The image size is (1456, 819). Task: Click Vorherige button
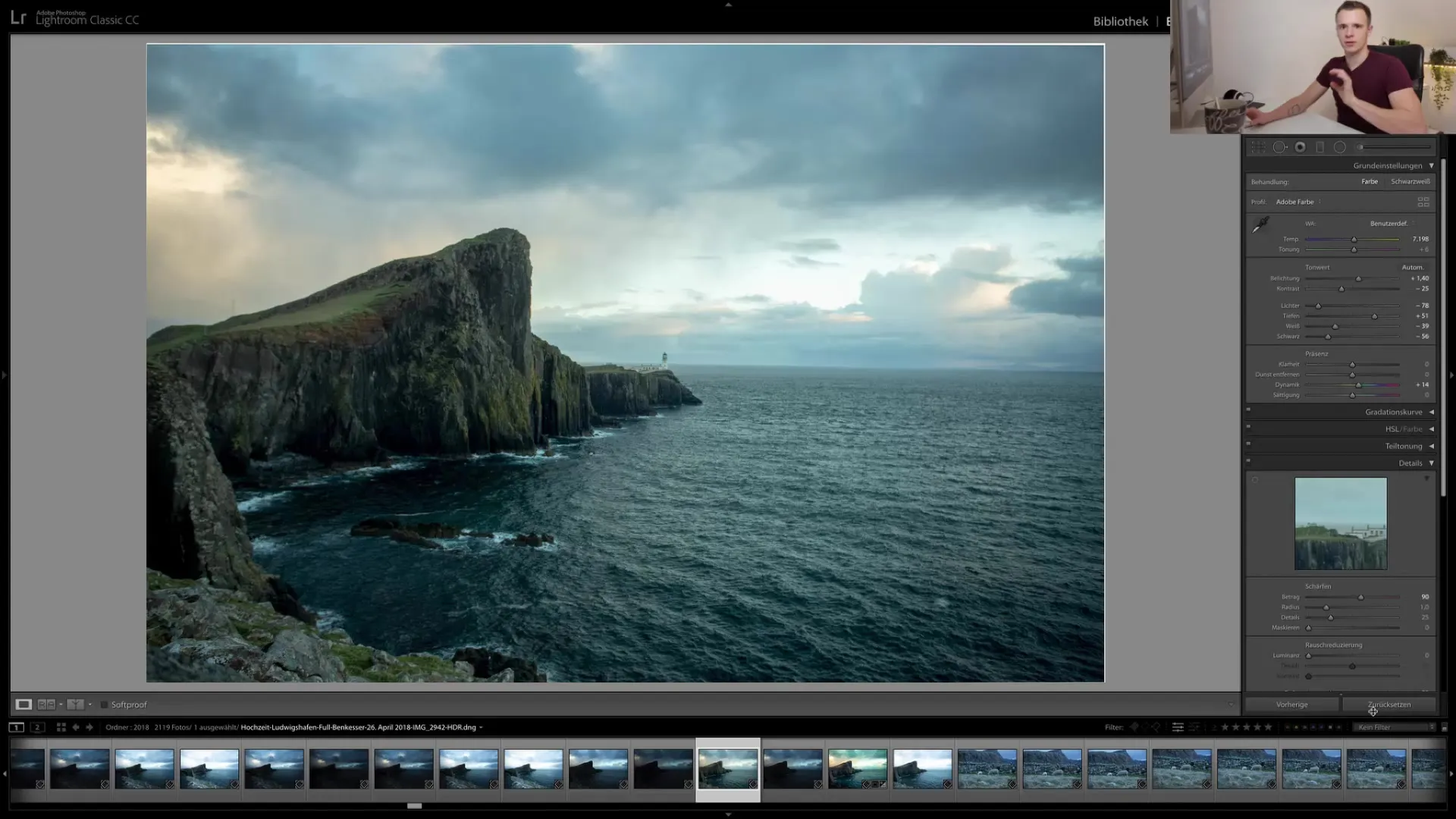[x=1291, y=704]
